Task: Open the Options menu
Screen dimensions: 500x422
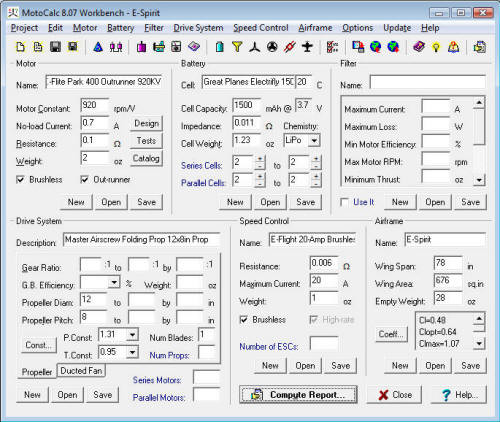Action: [357, 28]
